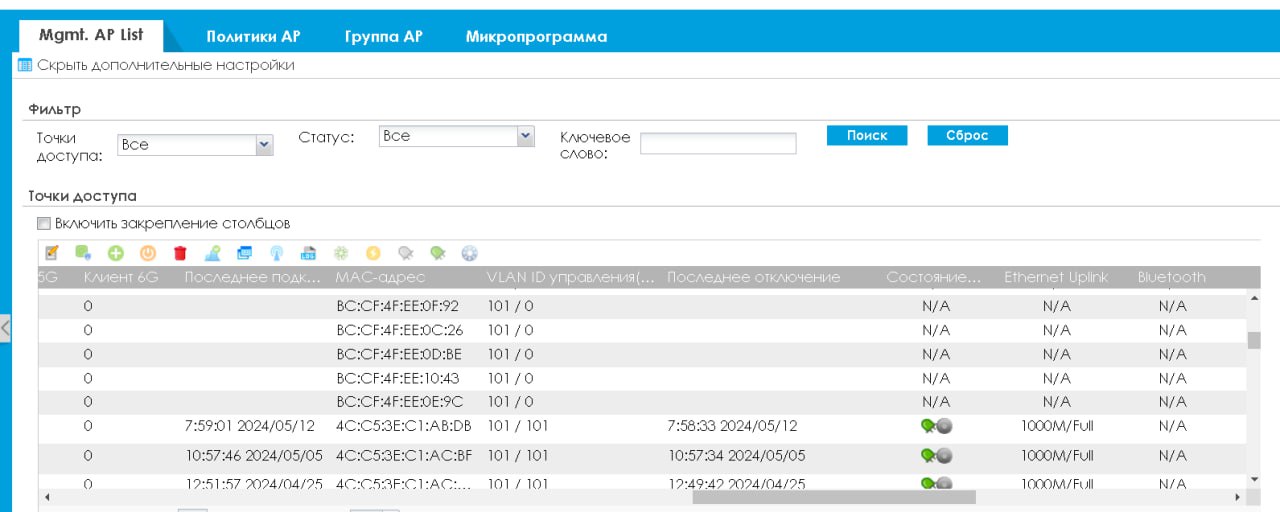Click the horizontal scrollbar thumb
1280x512 pixels.
pyautogui.click(x=833, y=496)
